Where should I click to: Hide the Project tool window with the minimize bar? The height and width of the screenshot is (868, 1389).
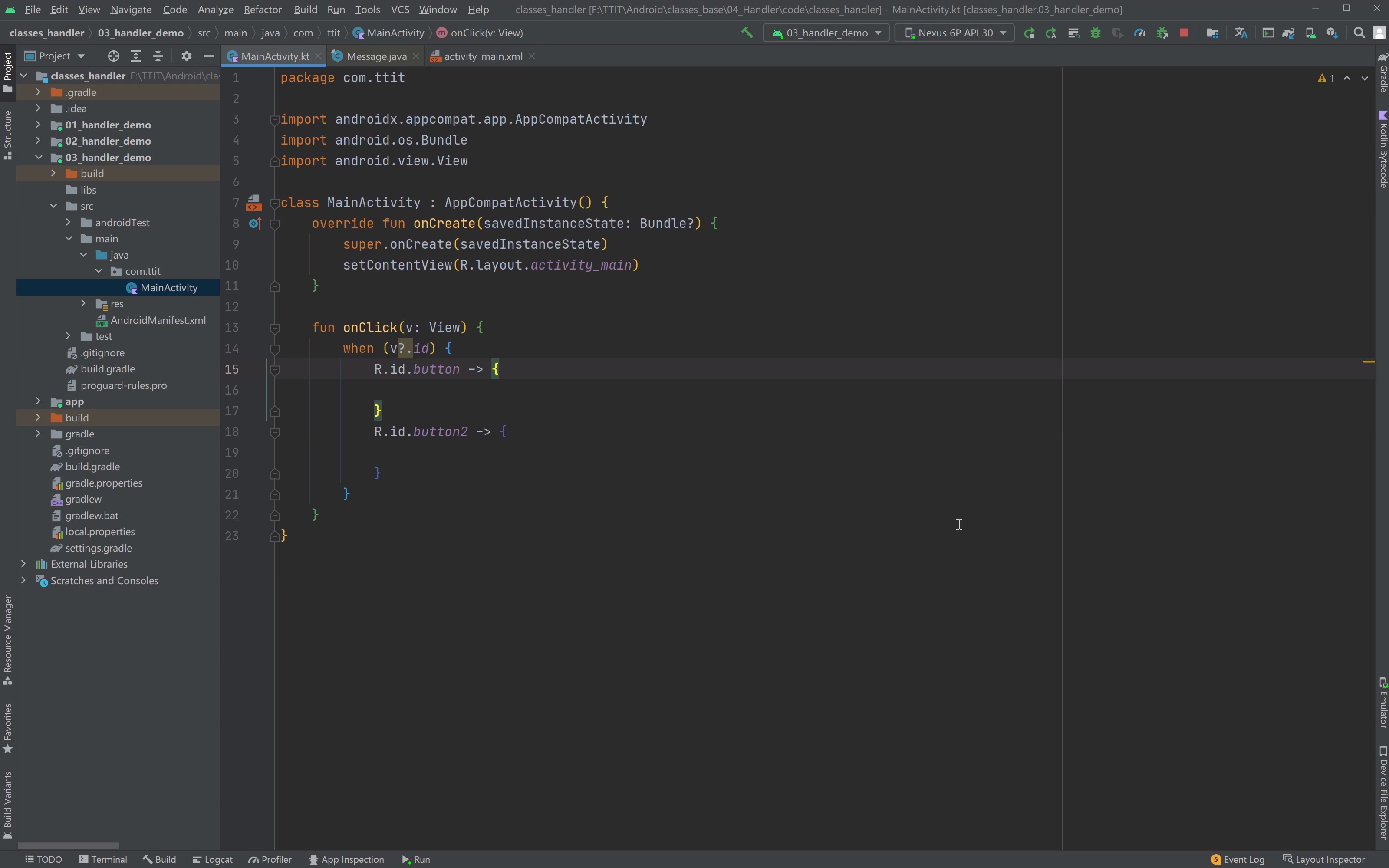click(x=208, y=56)
